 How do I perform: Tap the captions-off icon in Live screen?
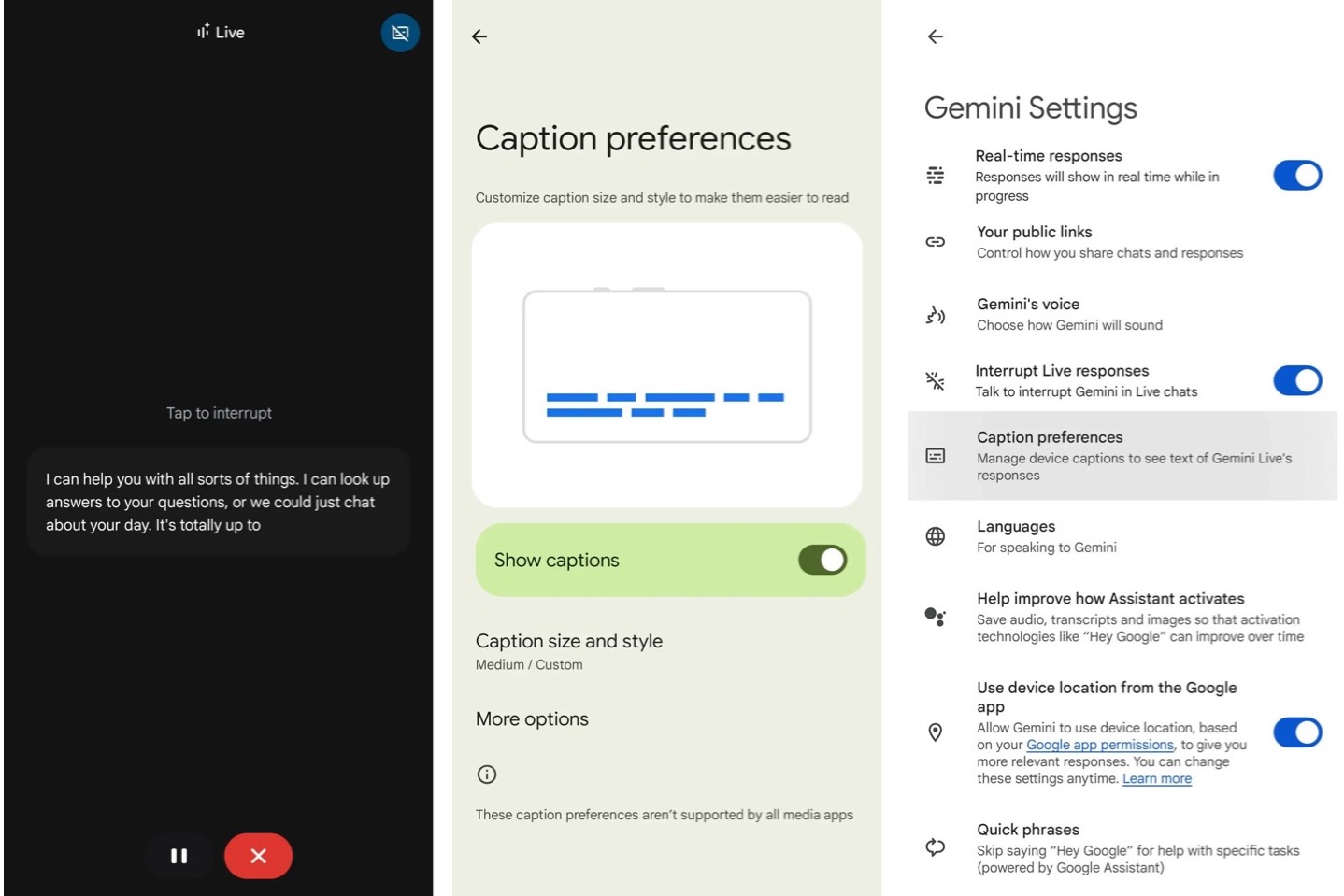pos(400,33)
